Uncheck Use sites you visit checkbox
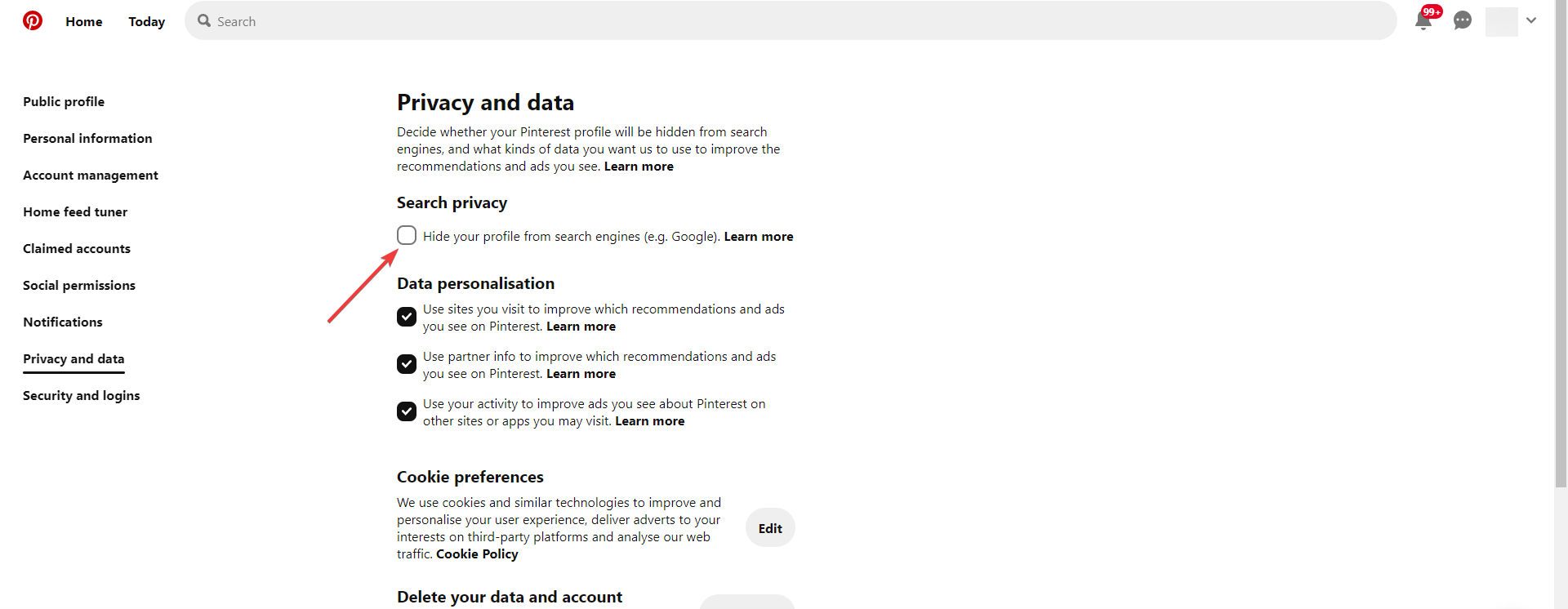This screenshot has width=1568, height=609. (407, 317)
